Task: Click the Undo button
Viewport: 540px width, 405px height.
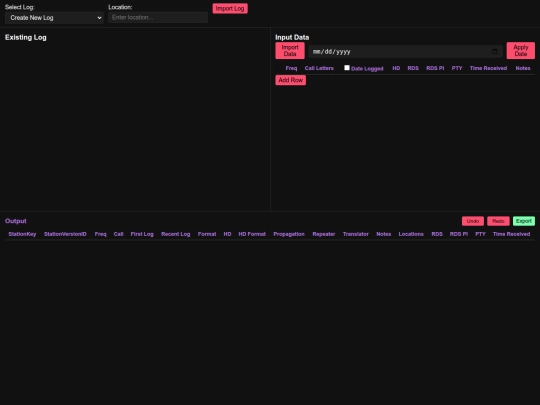Action: coord(472,221)
